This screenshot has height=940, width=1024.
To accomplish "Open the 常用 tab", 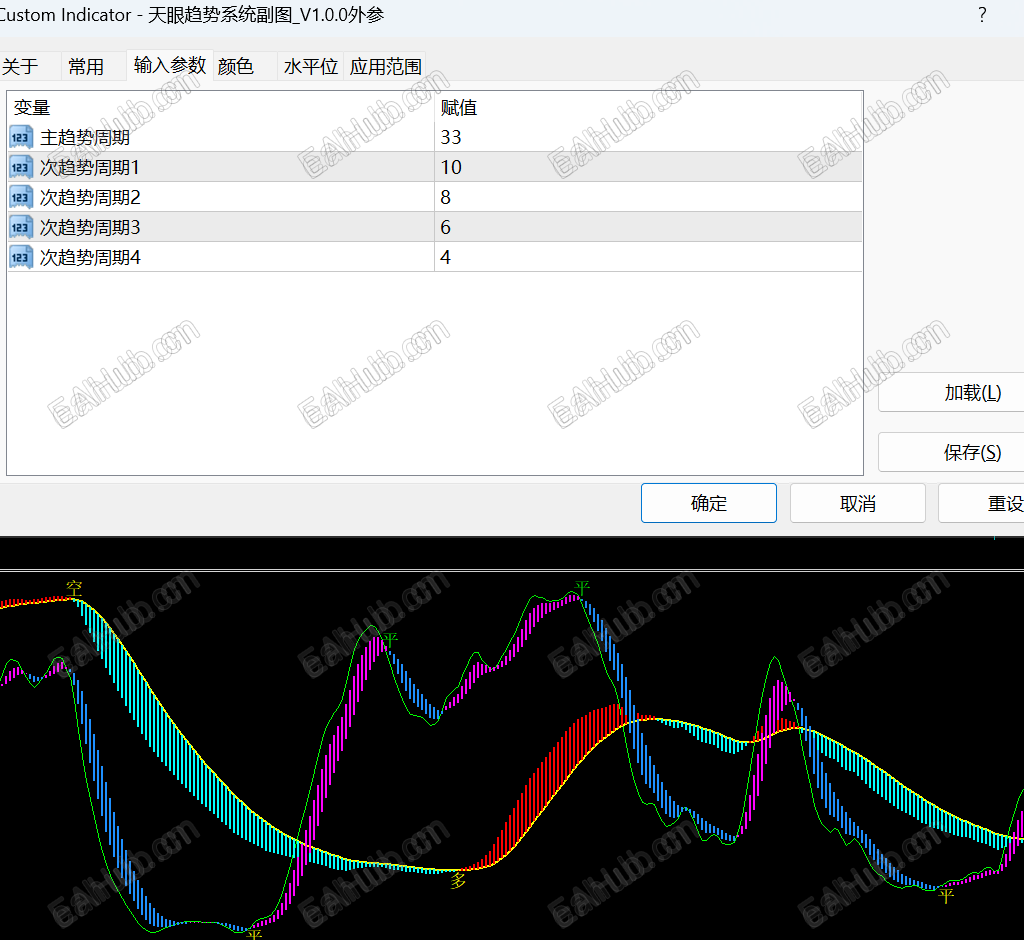I will pos(86,66).
